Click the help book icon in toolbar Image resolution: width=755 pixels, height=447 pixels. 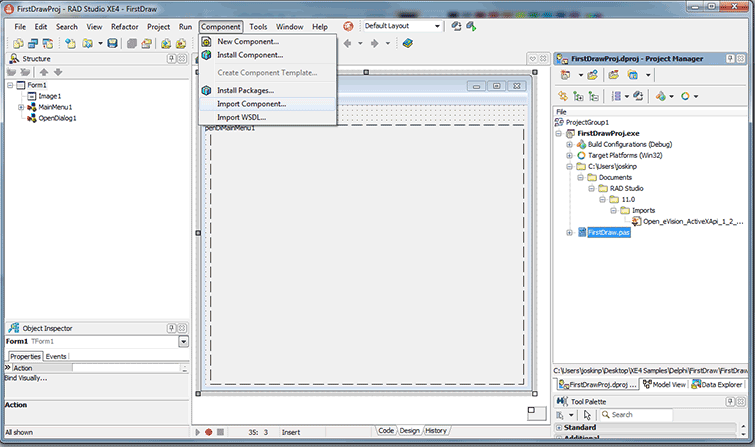point(408,44)
